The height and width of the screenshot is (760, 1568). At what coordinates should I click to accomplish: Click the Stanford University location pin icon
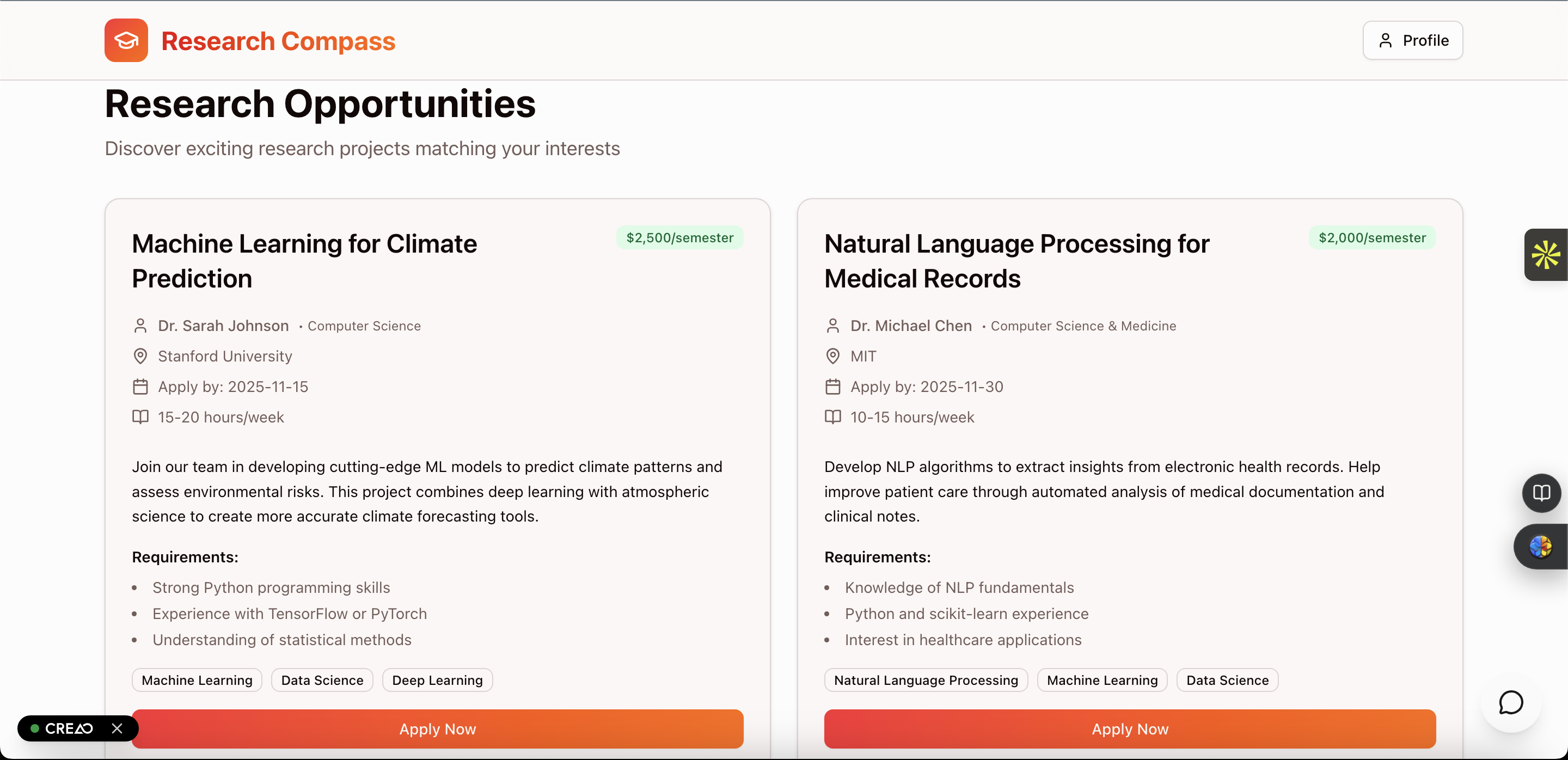(140, 356)
